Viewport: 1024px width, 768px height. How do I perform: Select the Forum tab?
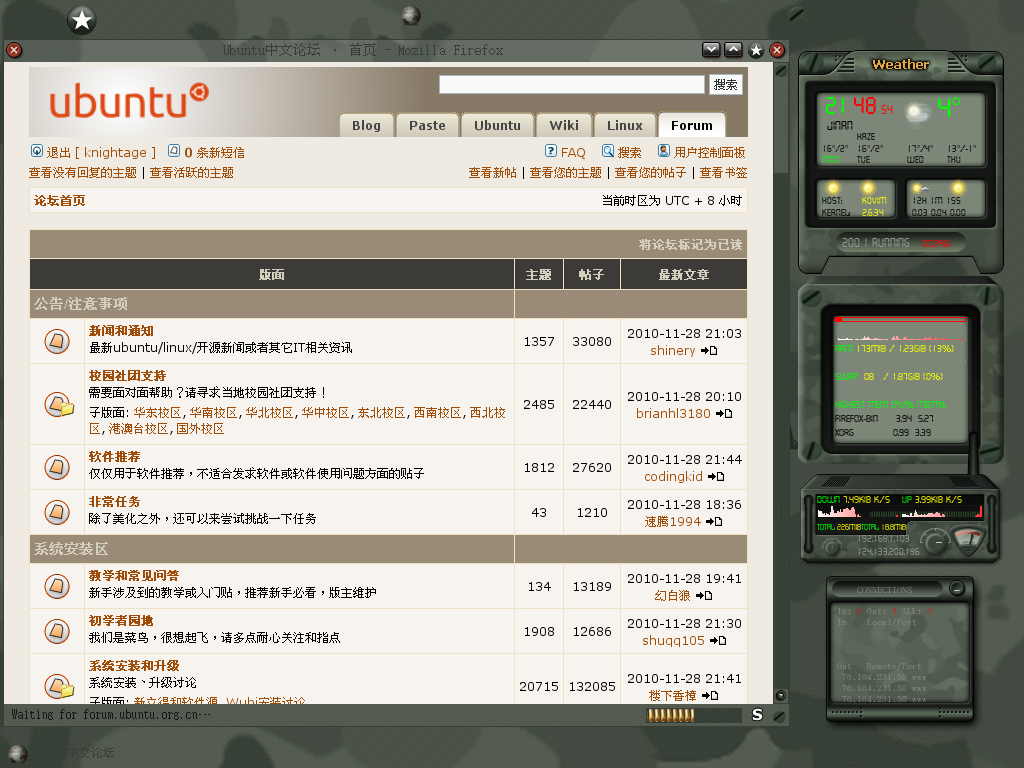692,125
